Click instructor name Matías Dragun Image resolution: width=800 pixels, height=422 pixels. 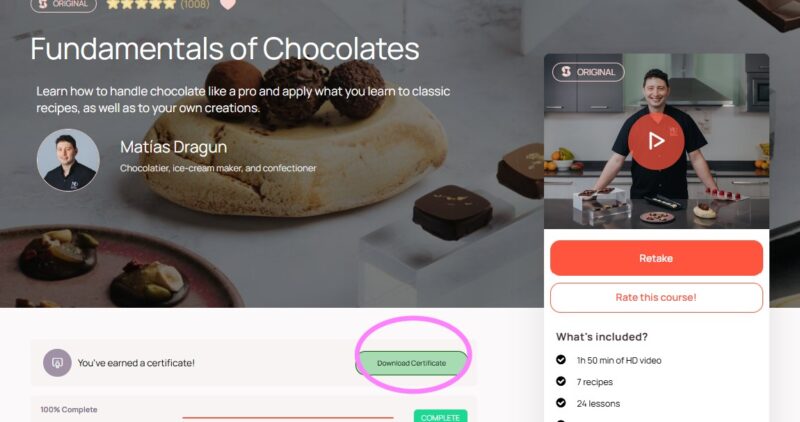click(173, 147)
